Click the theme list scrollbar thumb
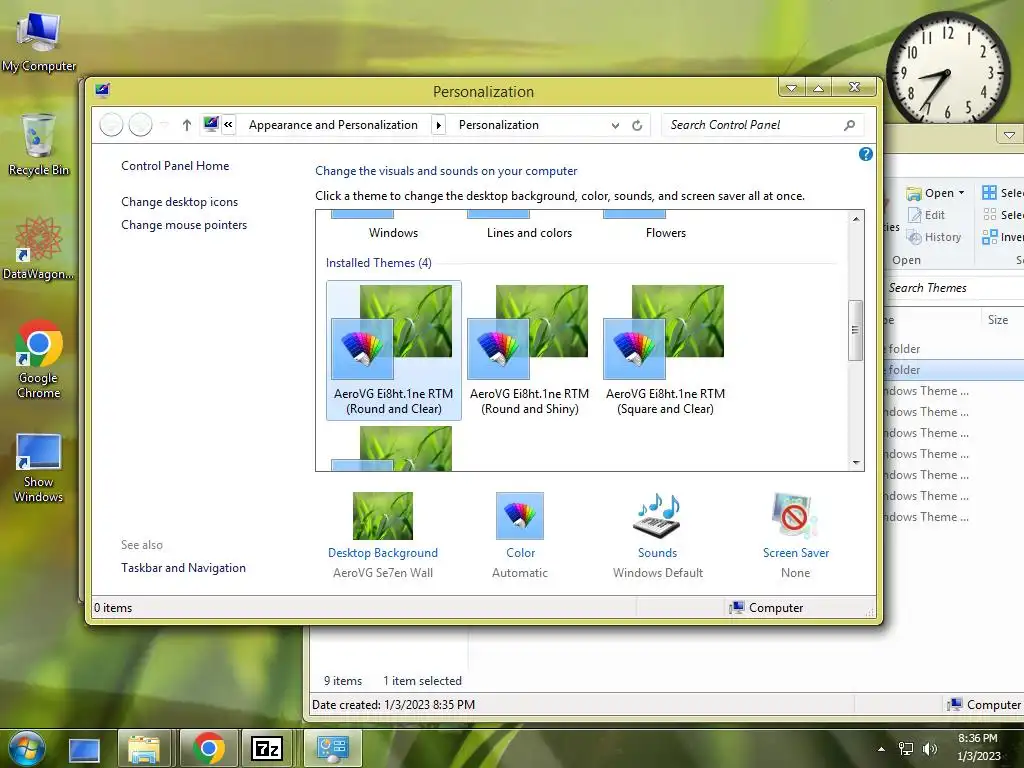 [856, 330]
